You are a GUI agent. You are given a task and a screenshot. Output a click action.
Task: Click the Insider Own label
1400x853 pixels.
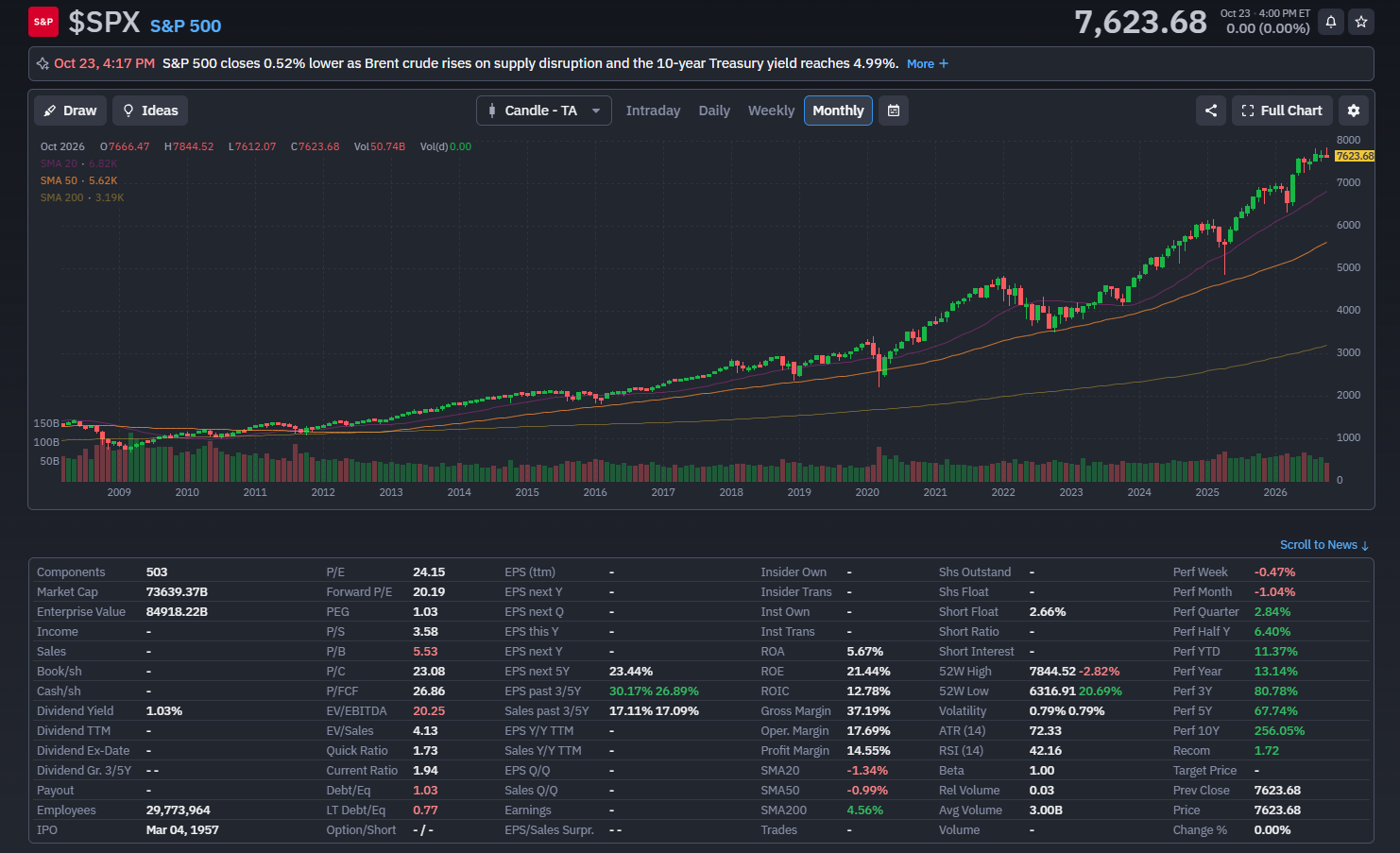pyautogui.click(x=794, y=572)
